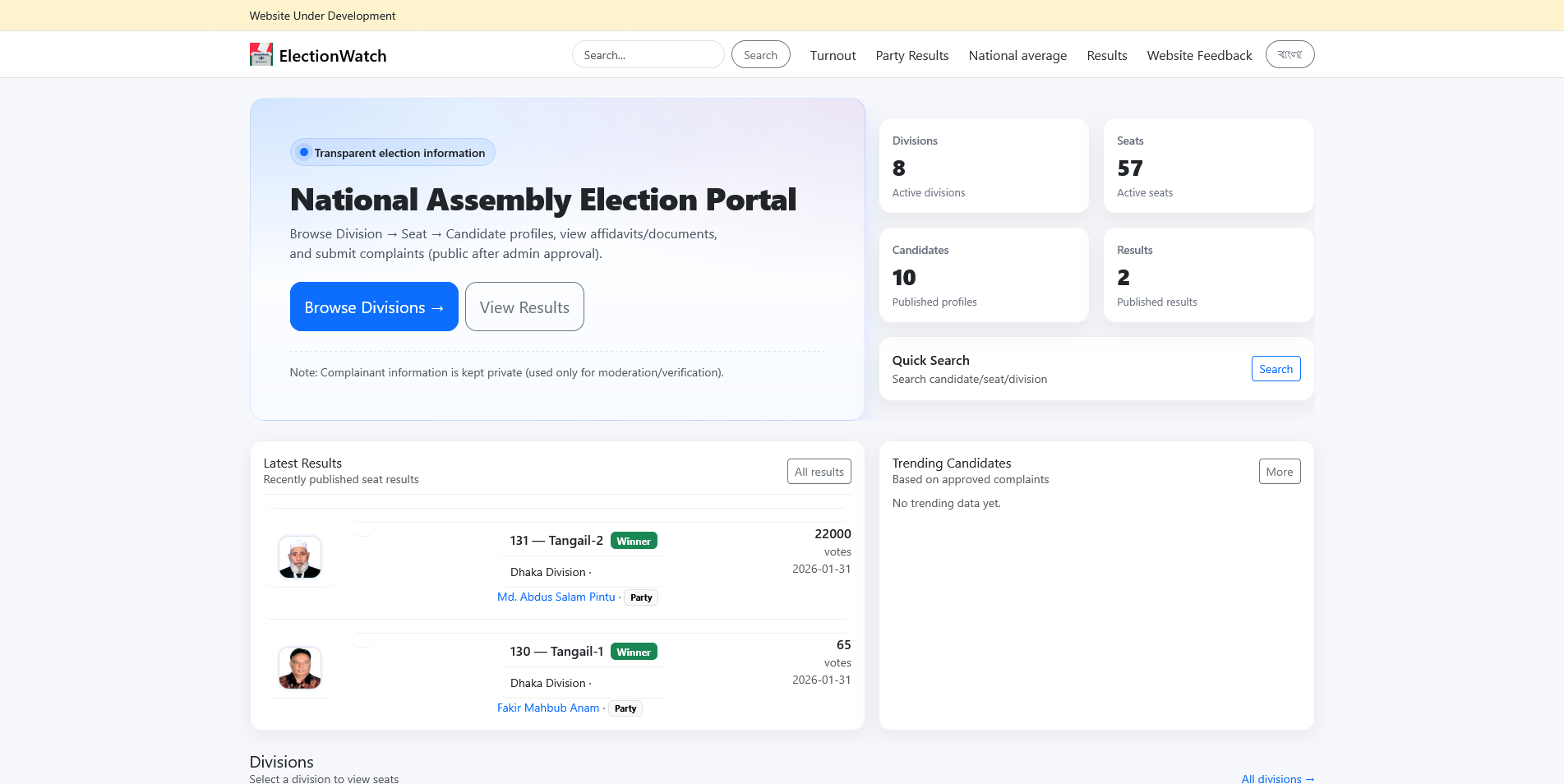Open the National average nav link

tap(1017, 56)
